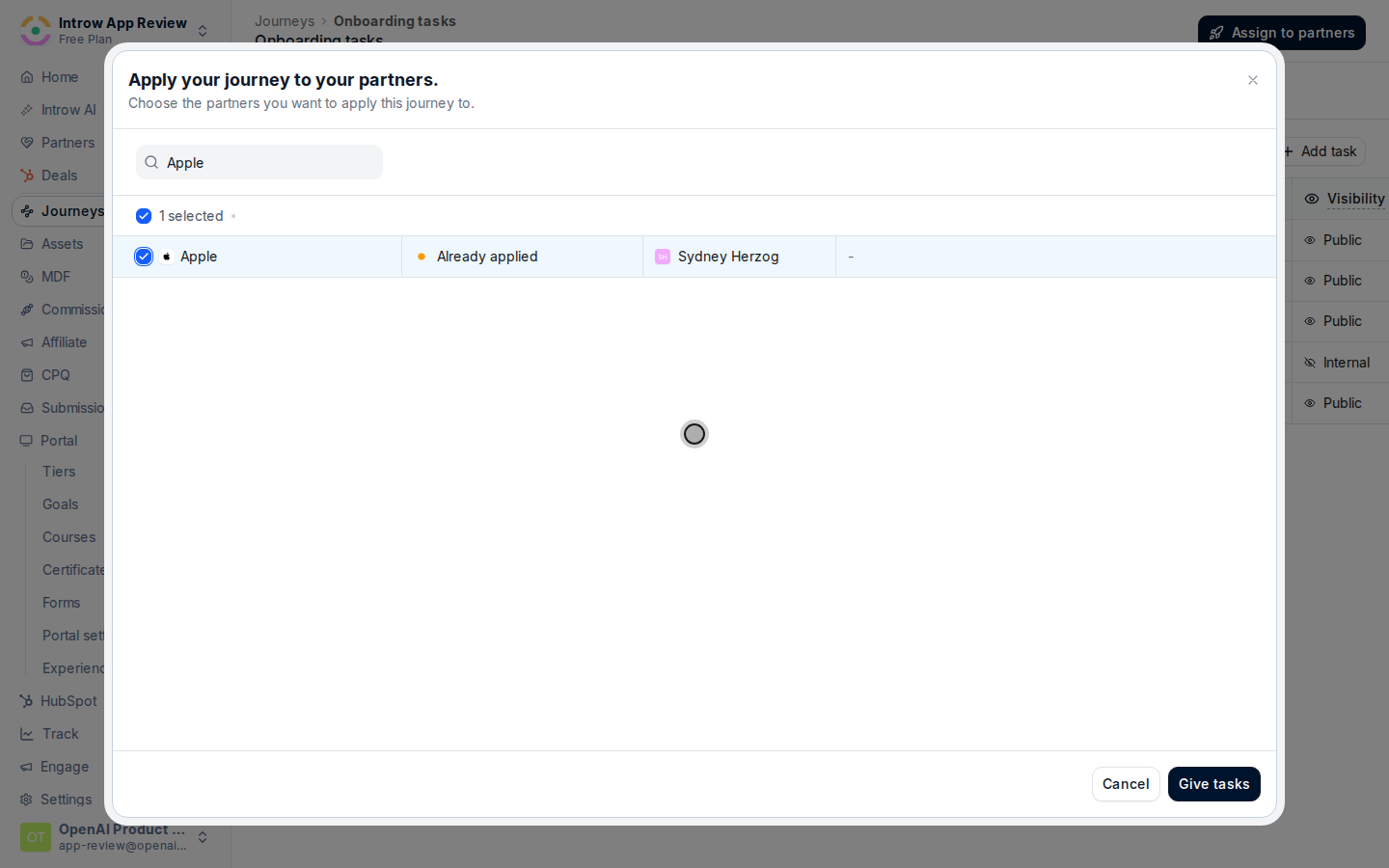1389x868 pixels.
Task: Click the crossed-eye icon beside Internal
Action: pos(1310,363)
